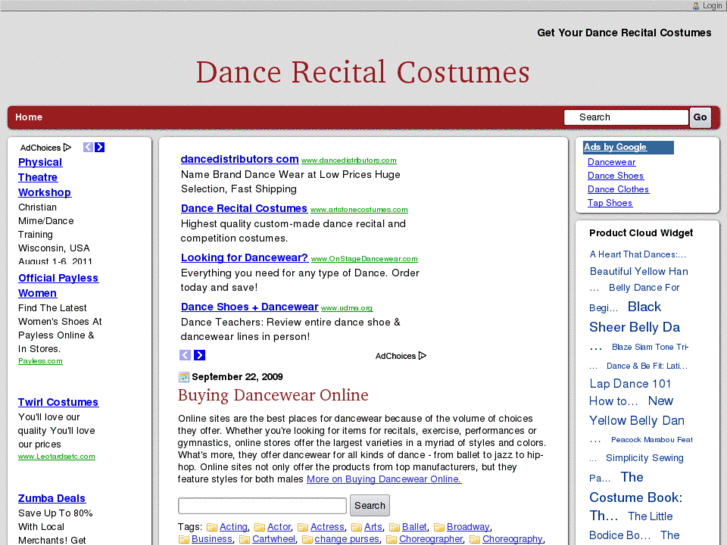Click the folder icon next to the Acting tag
Screen dimensions: 727x545
212,527
